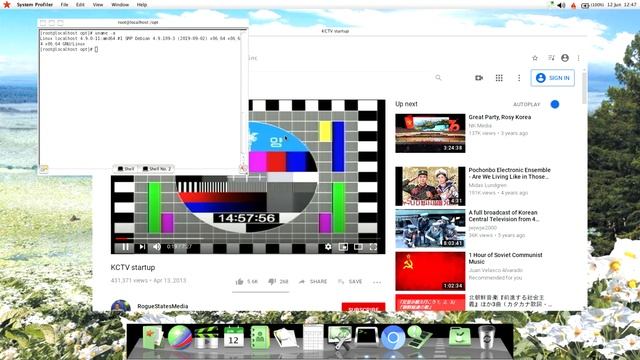Enter fullscreen on the video player

click(373, 247)
